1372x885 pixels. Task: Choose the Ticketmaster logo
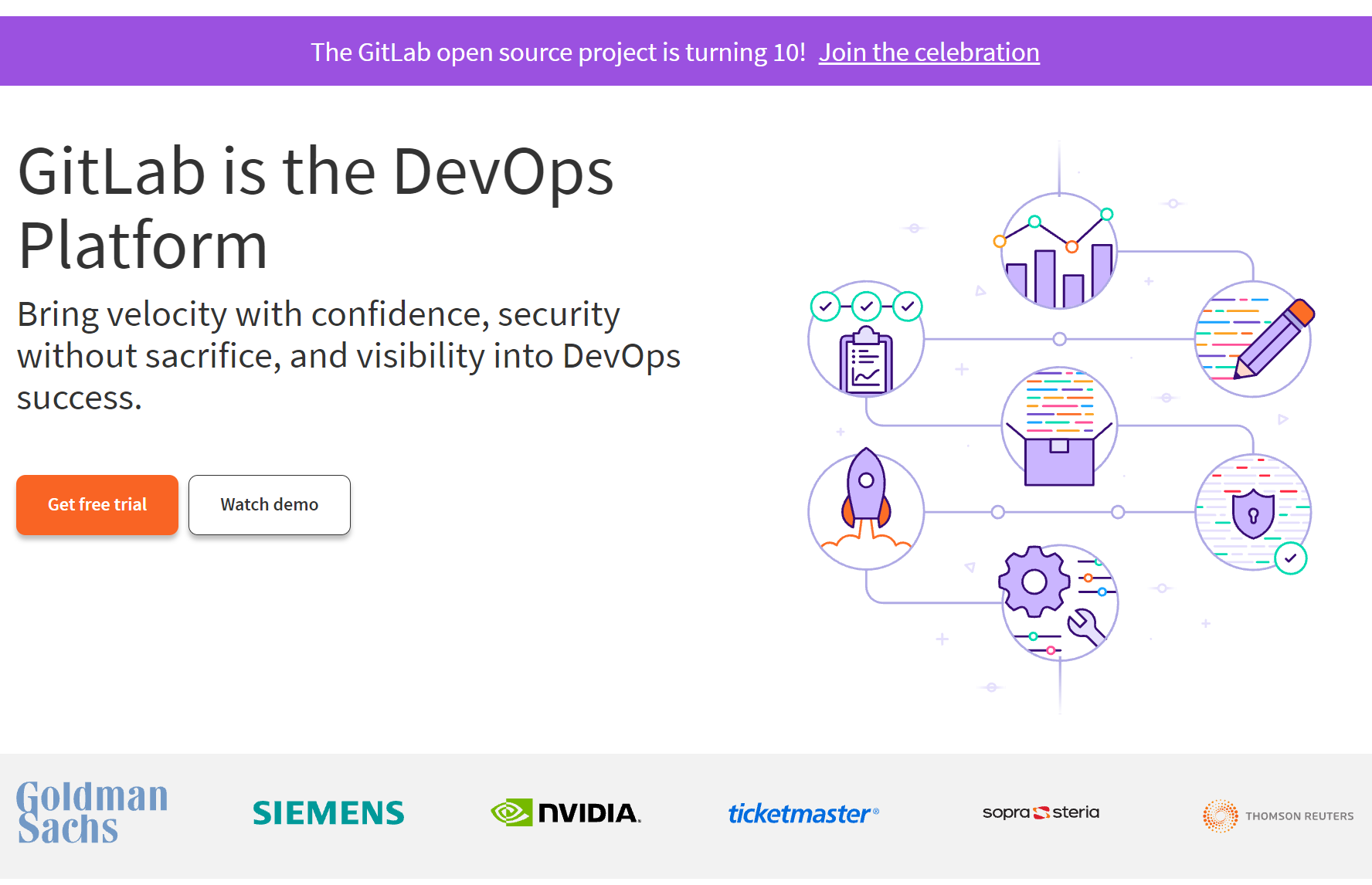click(803, 813)
